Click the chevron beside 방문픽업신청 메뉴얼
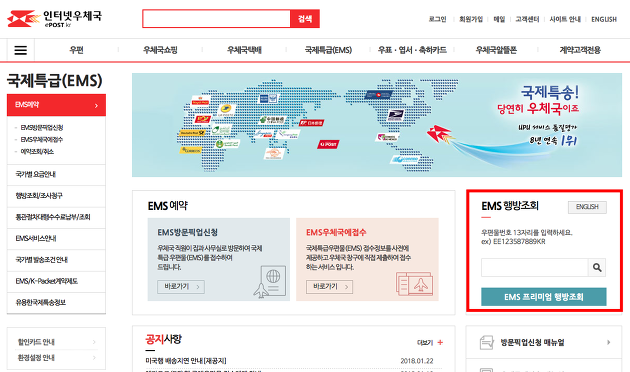630x372 pixels. pos(609,342)
